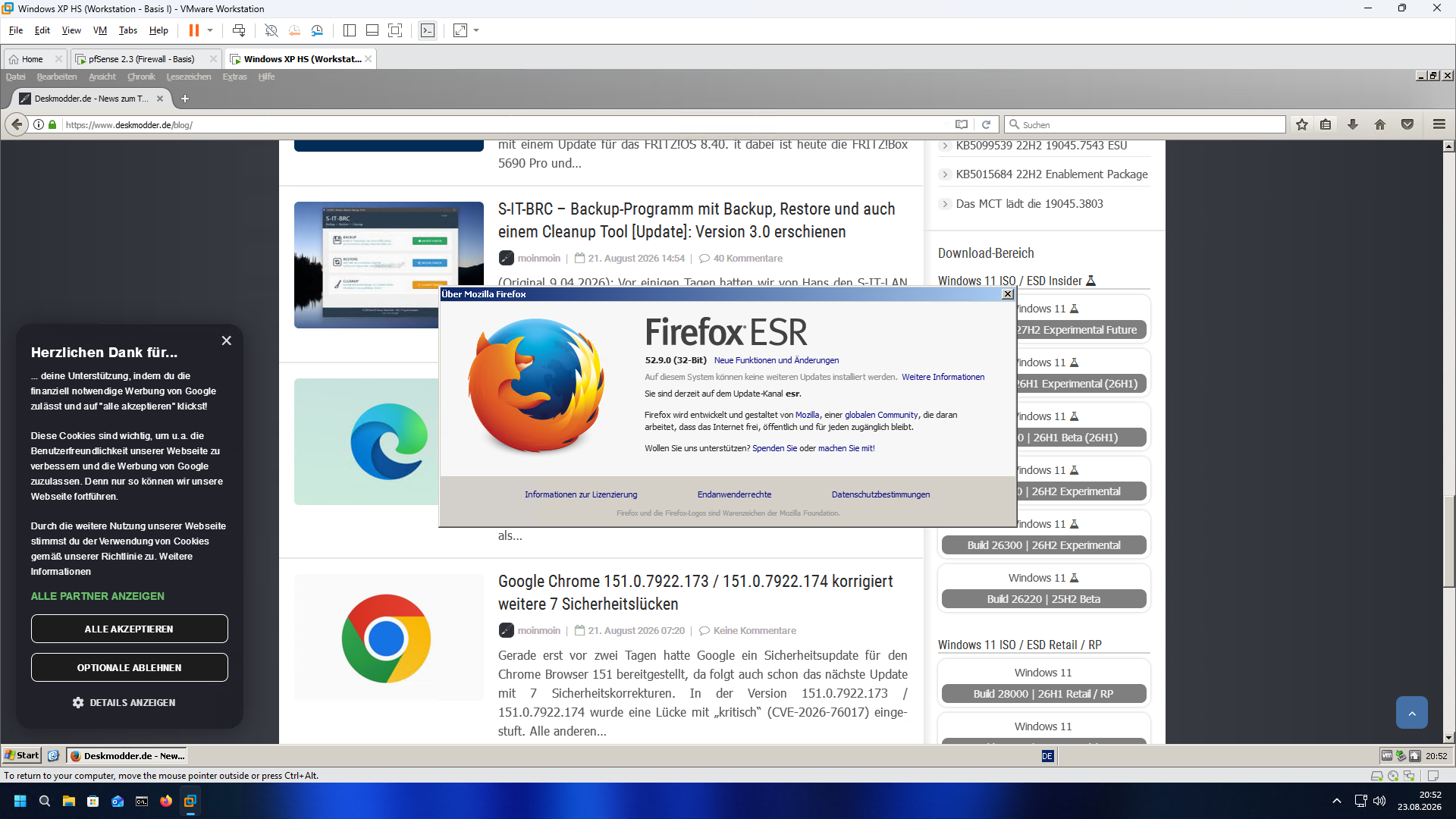
Task: Open the globalen Community link
Action: point(881,415)
